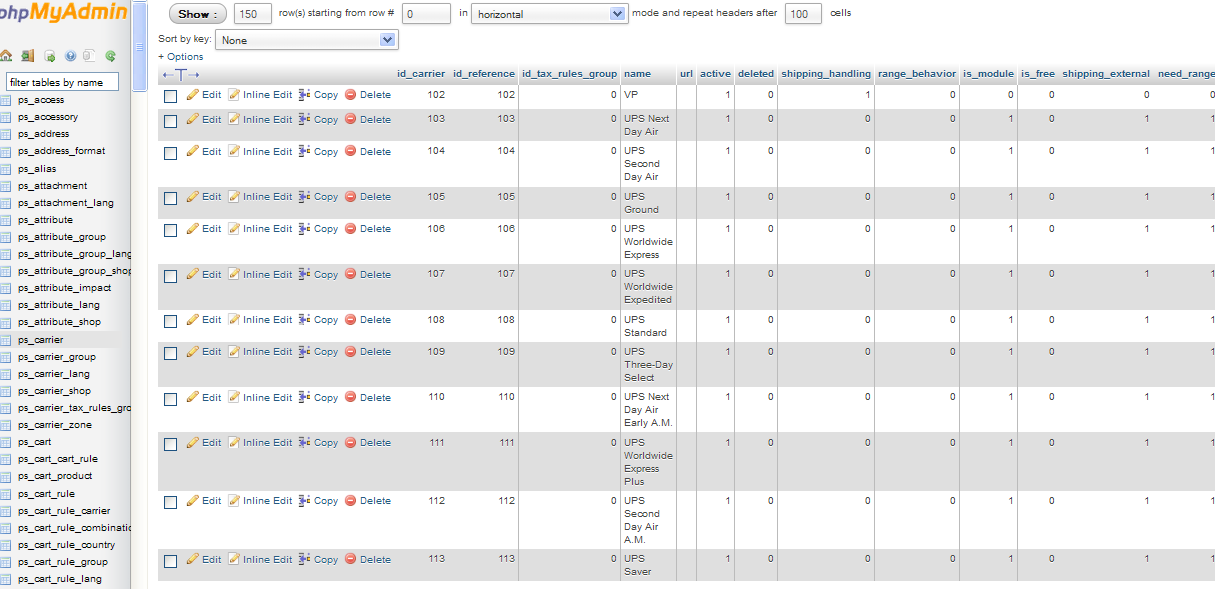The image size is (1215, 589).
Task: Click the rows count field showing 150
Action: tap(252, 14)
